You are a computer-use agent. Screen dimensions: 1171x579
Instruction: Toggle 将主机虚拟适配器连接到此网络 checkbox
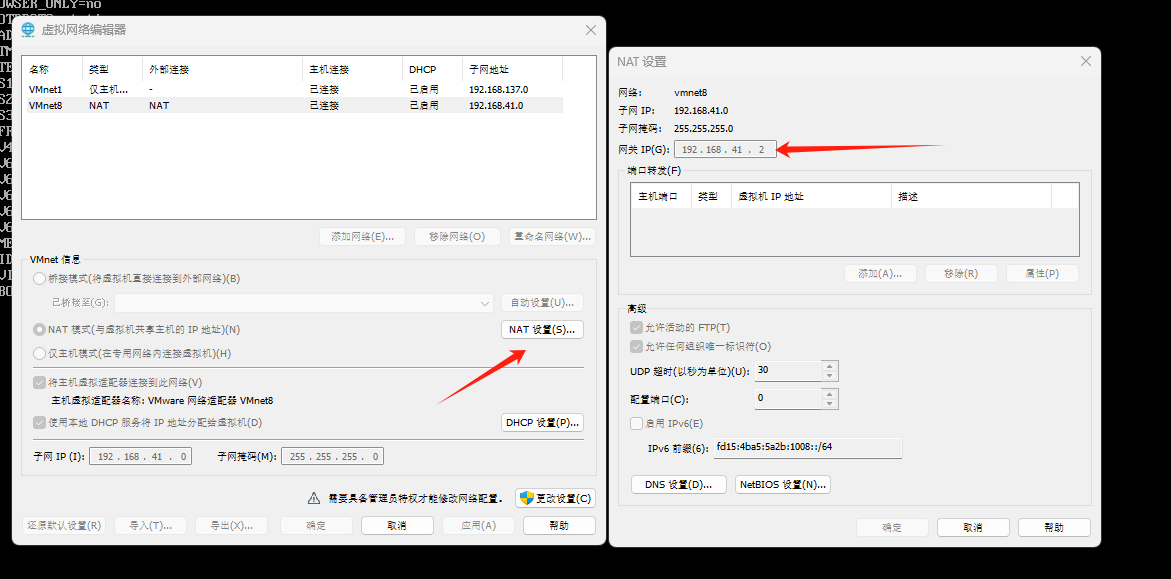pos(39,383)
